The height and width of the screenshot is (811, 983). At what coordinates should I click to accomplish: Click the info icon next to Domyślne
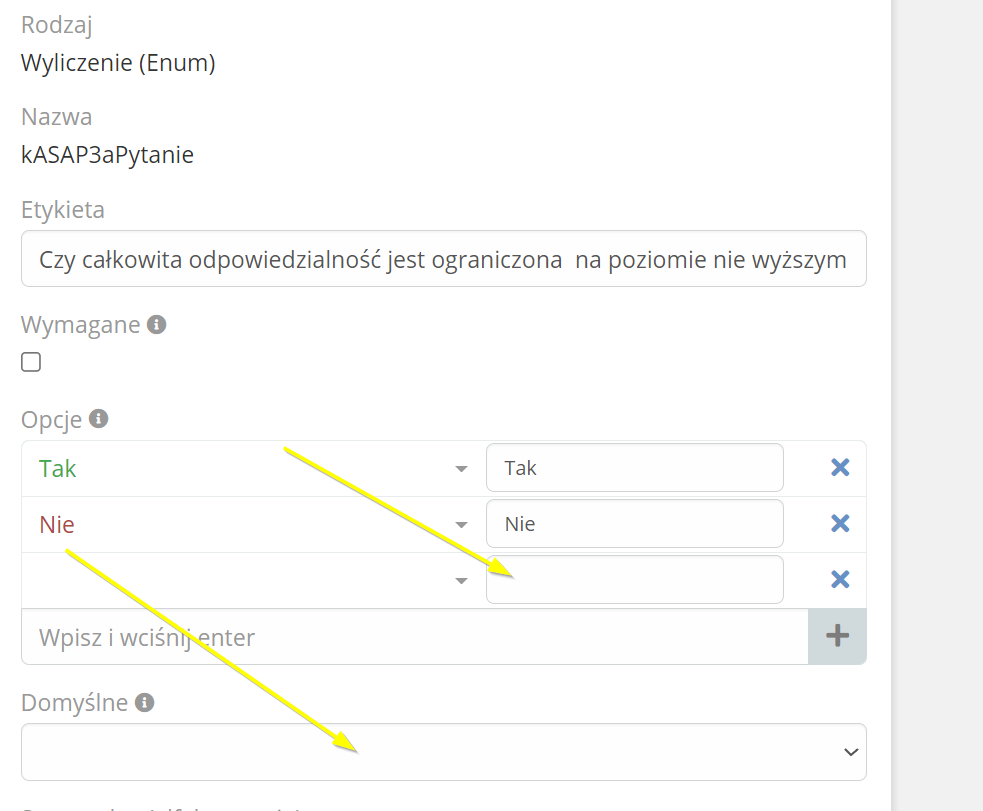[x=145, y=703]
